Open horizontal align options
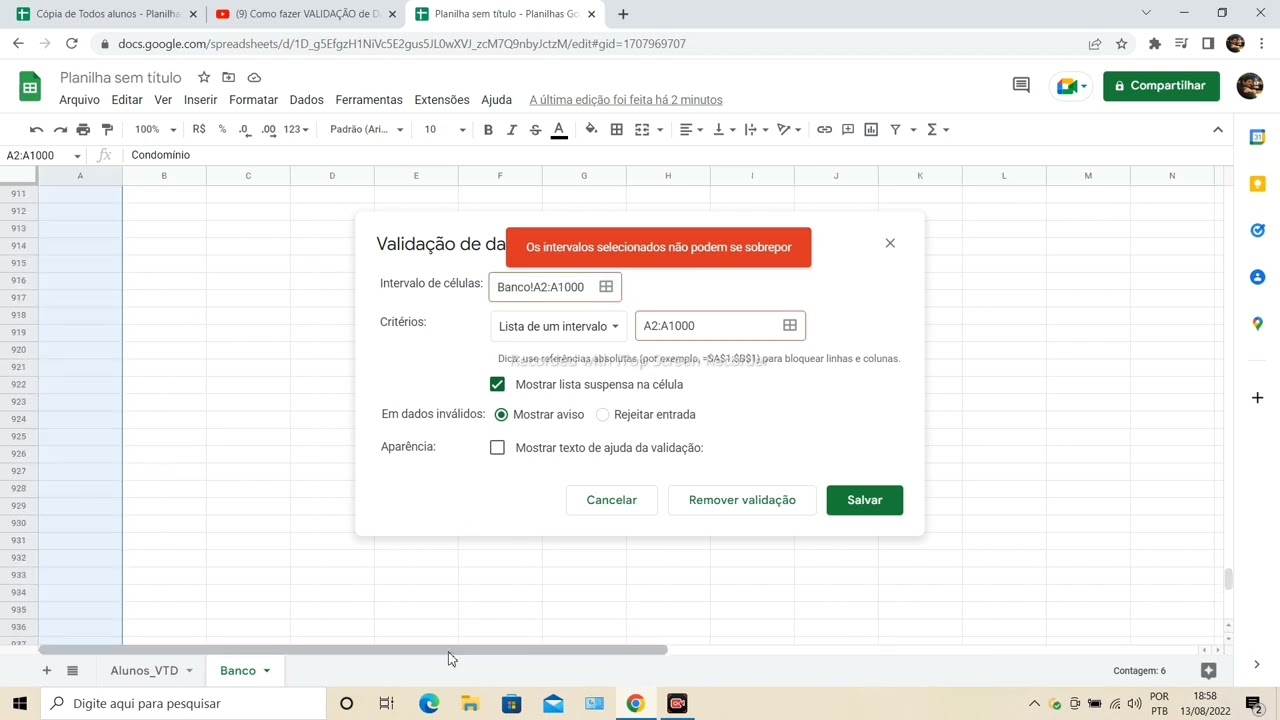 tap(692, 129)
